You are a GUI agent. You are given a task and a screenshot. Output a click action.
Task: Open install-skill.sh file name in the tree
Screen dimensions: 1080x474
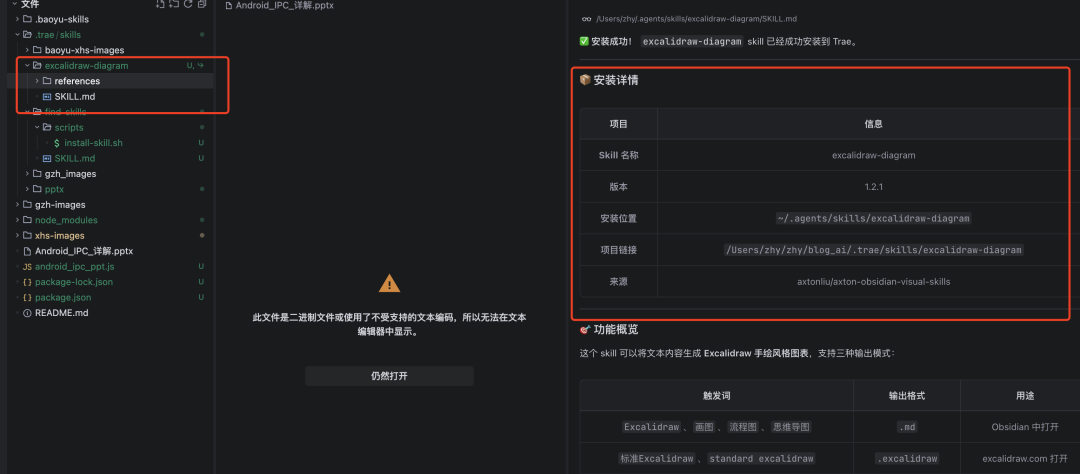click(93, 143)
